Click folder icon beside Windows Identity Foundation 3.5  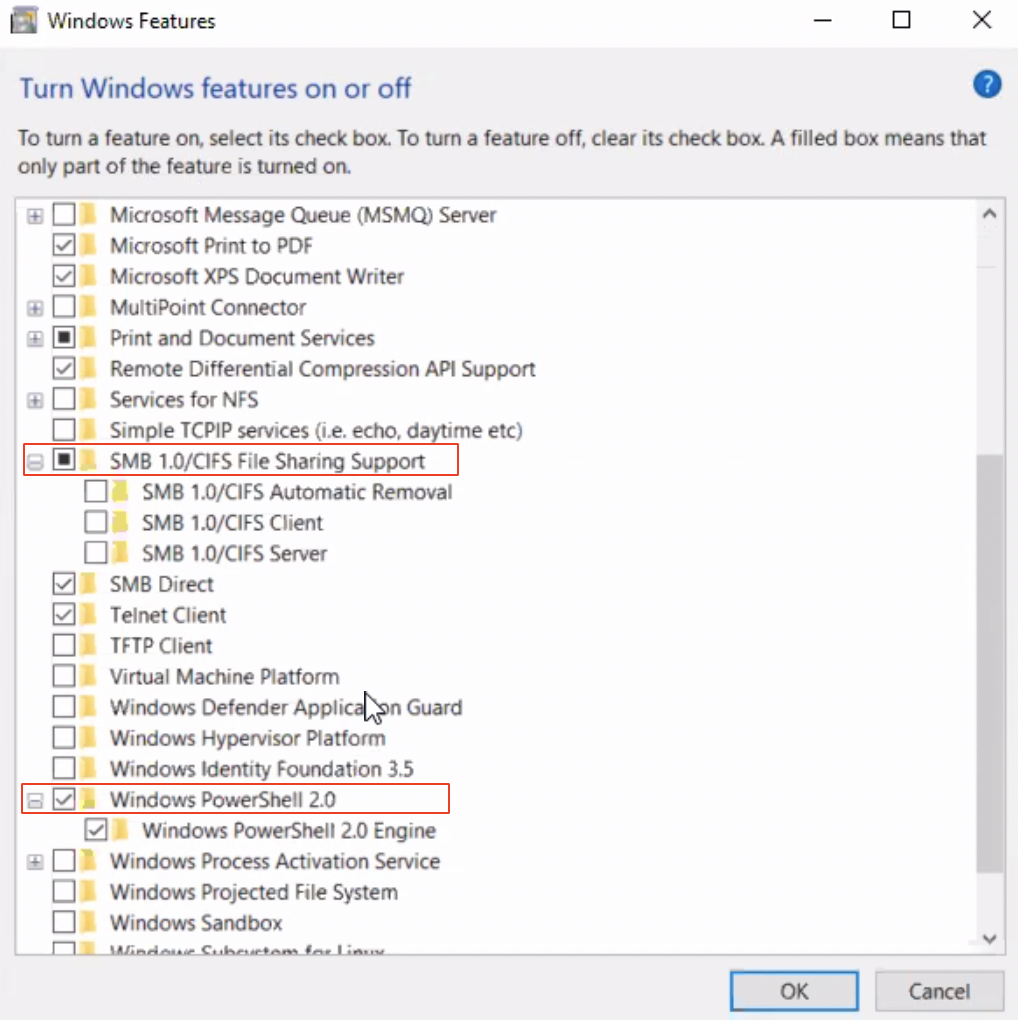(x=89, y=768)
